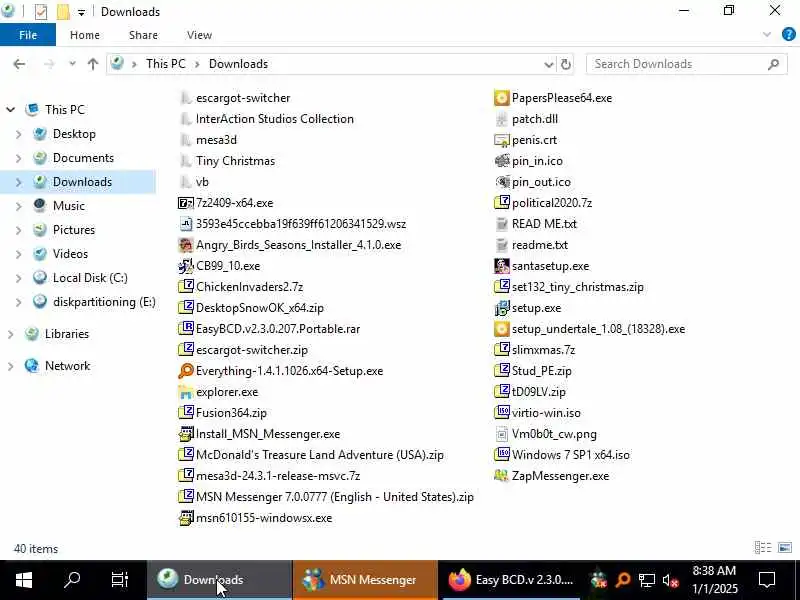Click the msn610155-windowsx.exe icon
Image resolution: width=800 pixels, height=600 pixels.
click(x=186, y=518)
